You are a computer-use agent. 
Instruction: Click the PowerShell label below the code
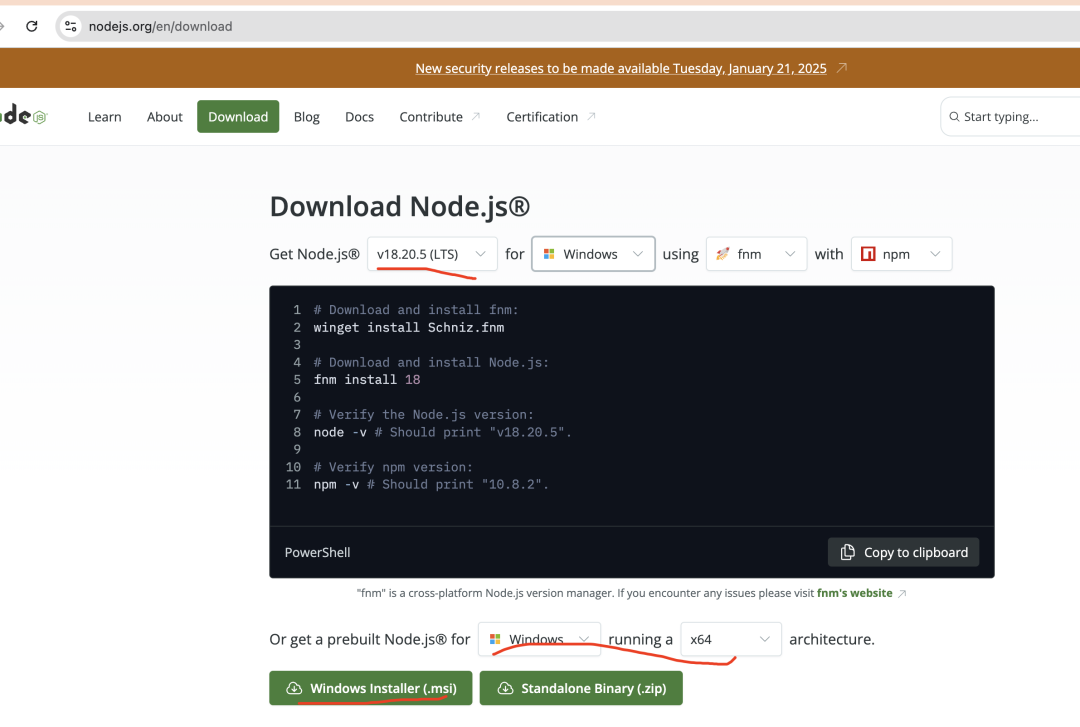(318, 552)
